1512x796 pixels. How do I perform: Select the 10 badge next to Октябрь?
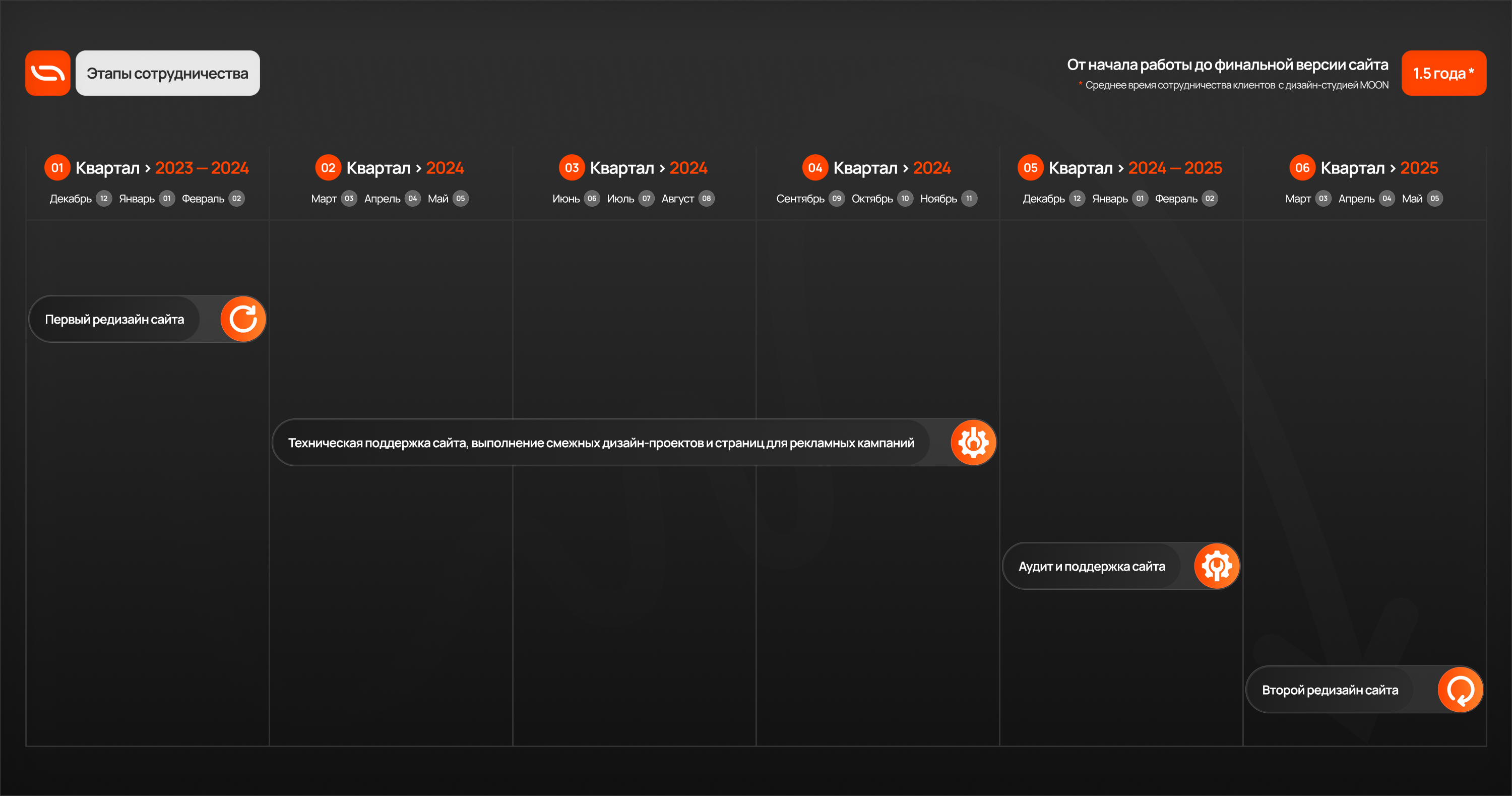pyautogui.click(x=905, y=199)
